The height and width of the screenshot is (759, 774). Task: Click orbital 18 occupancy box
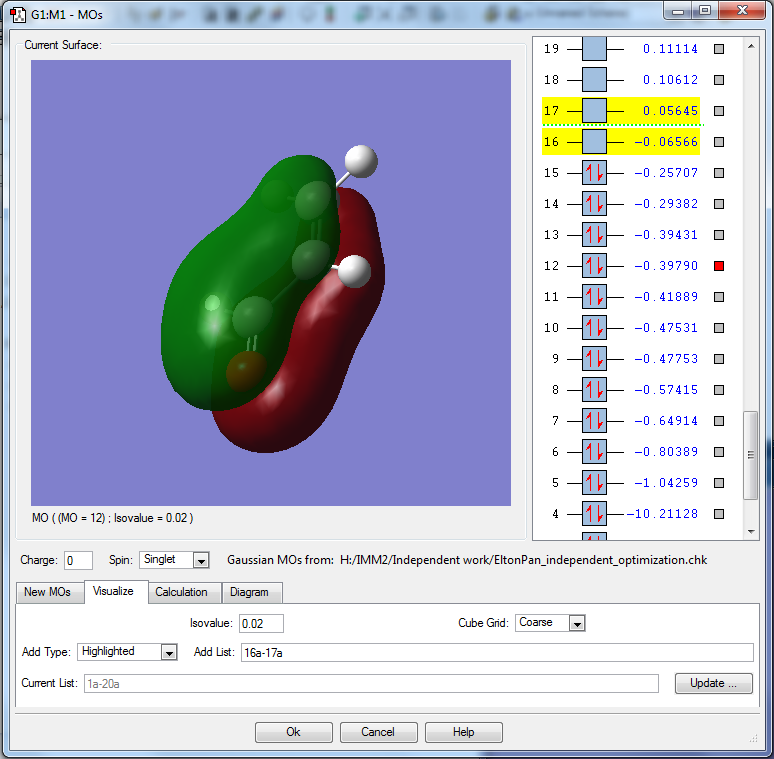coord(594,80)
